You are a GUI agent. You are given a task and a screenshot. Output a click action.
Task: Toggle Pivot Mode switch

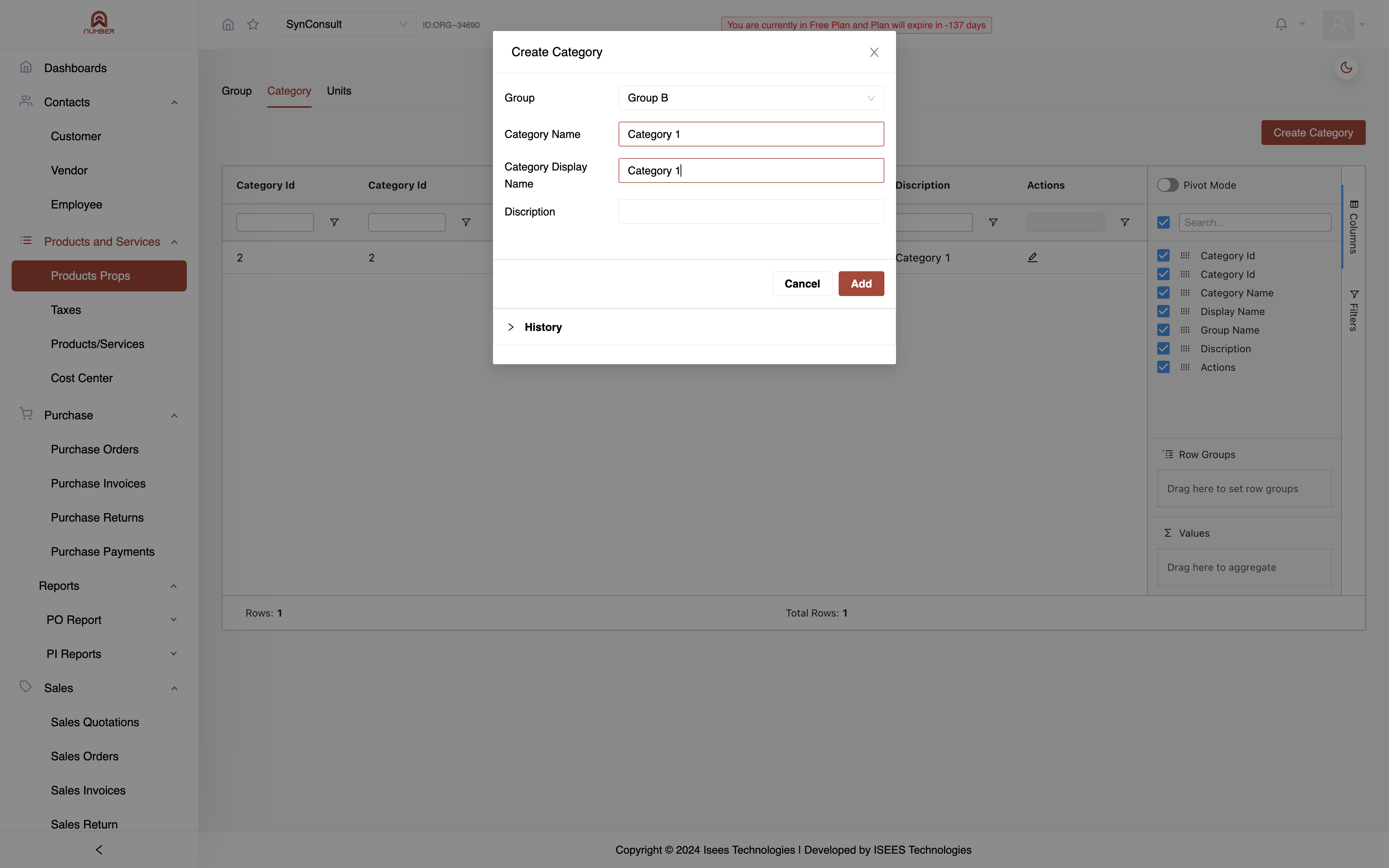pos(1167,185)
